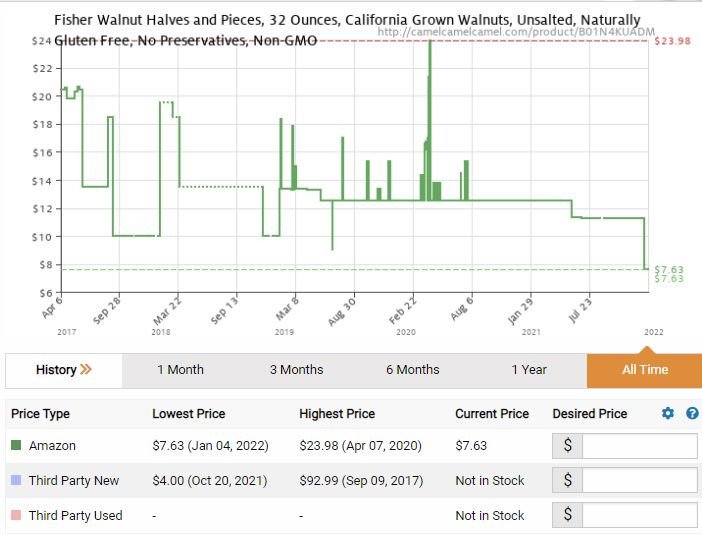Click Third Party New lowest $4.00 (Oct 20, 2021)
Viewport: 702px width, 536px height.
(x=210, y=480)
